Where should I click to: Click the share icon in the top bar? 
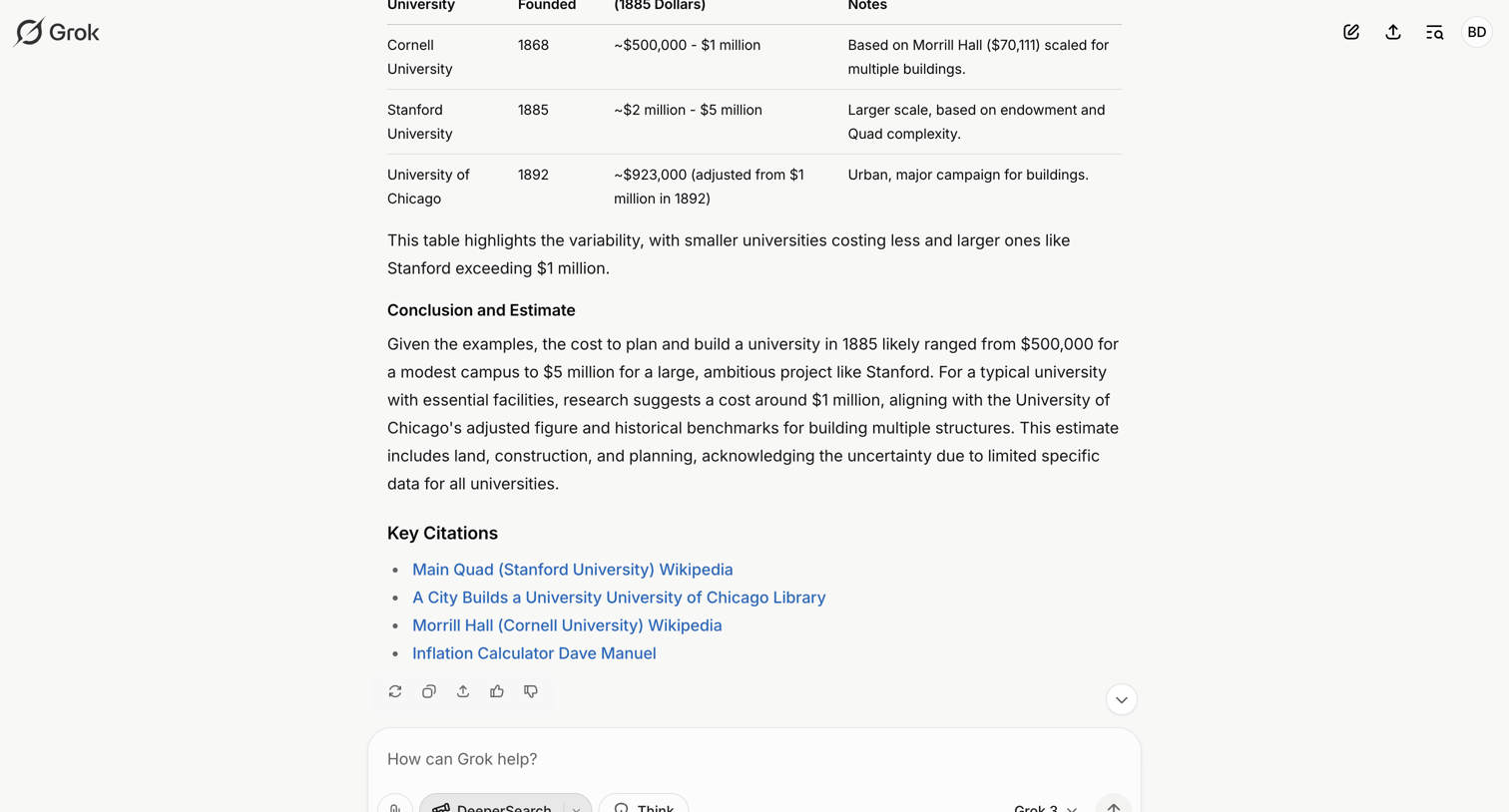[x=1393, y=32]
